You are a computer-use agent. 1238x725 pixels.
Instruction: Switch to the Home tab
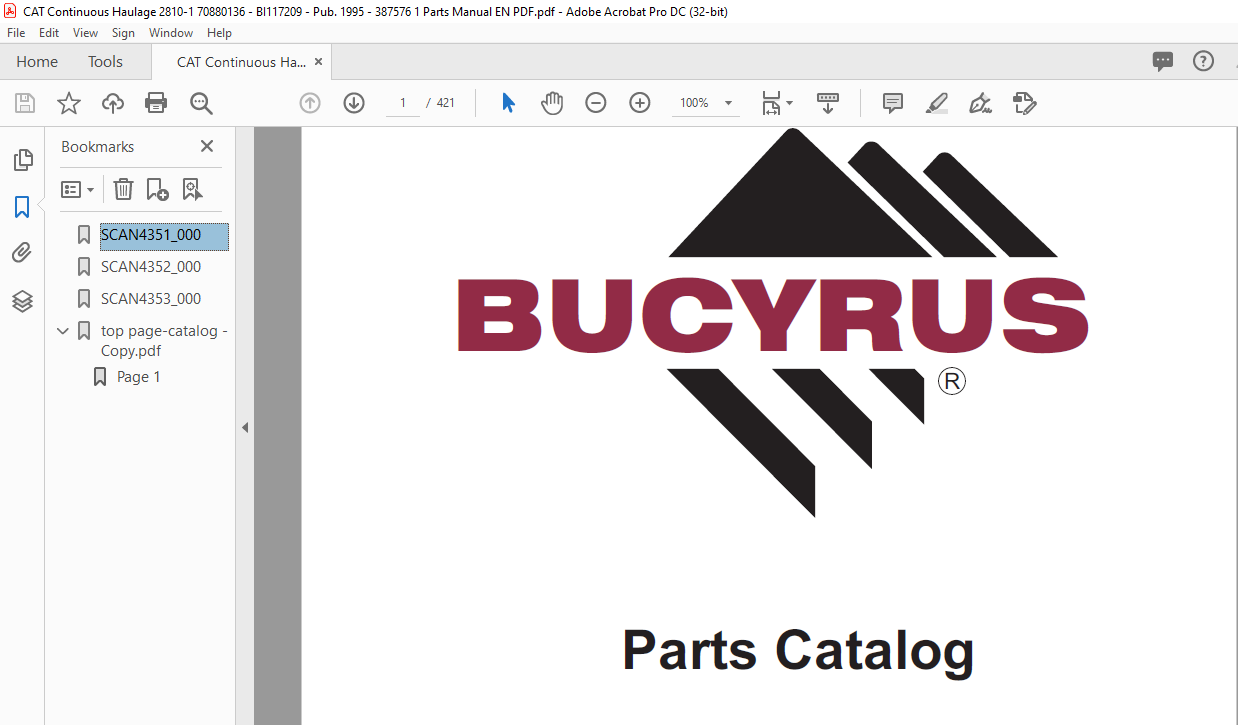pyautogui.click(x=37, y=62)
